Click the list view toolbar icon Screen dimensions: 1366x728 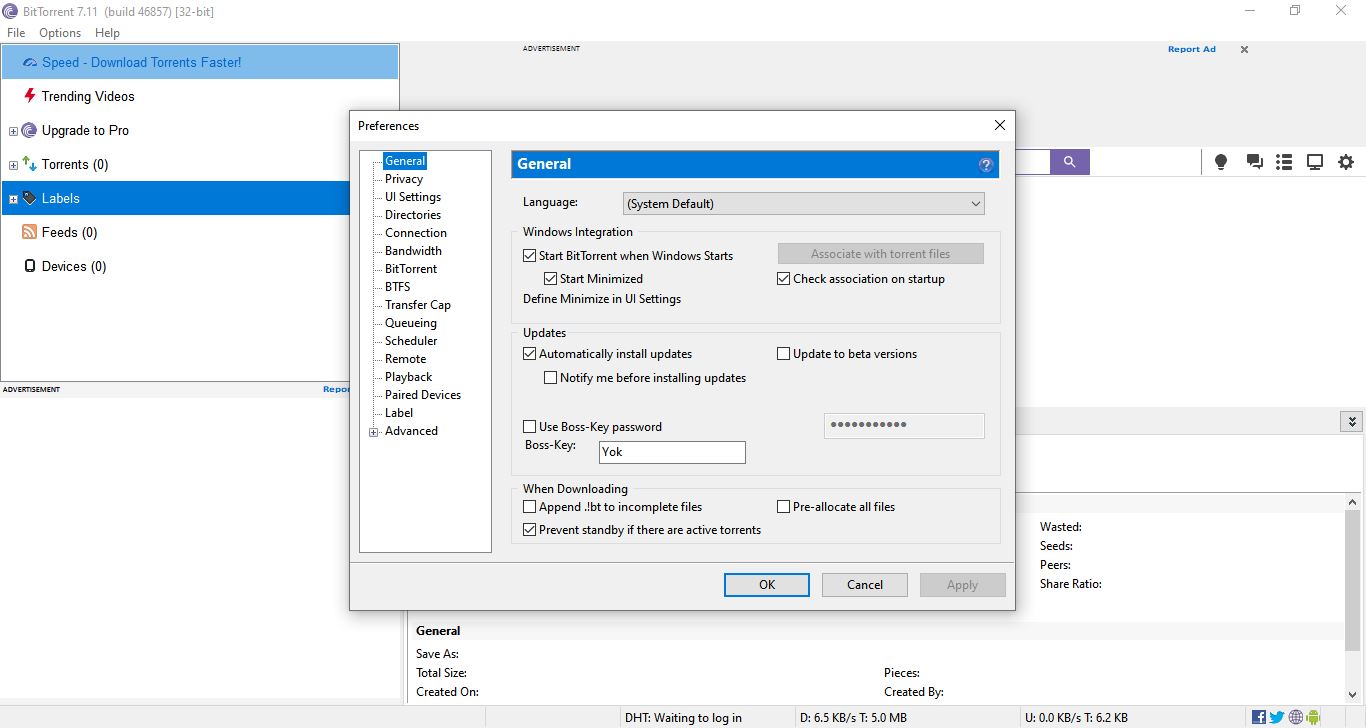(1285, 162)
